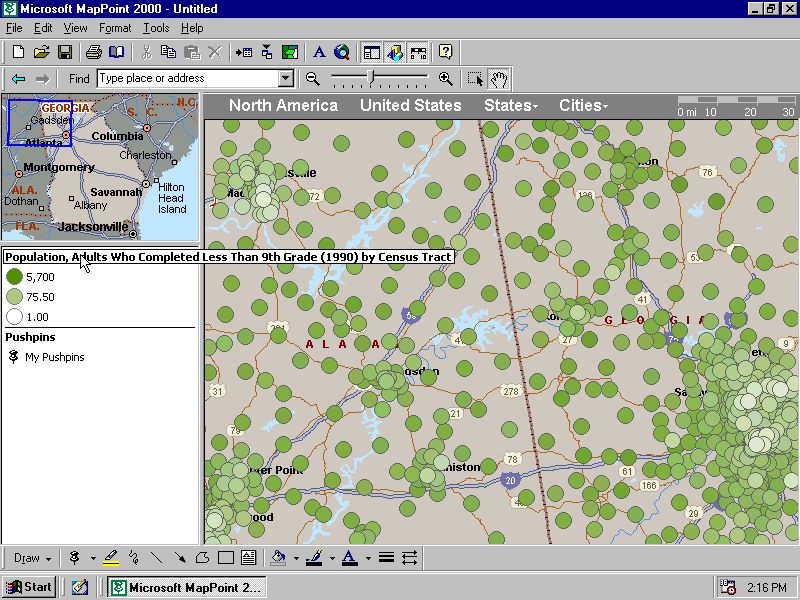The width and height of the screenshot is (800, 600).
Task: Click the globe with magnifier icon
Action: 342,52
